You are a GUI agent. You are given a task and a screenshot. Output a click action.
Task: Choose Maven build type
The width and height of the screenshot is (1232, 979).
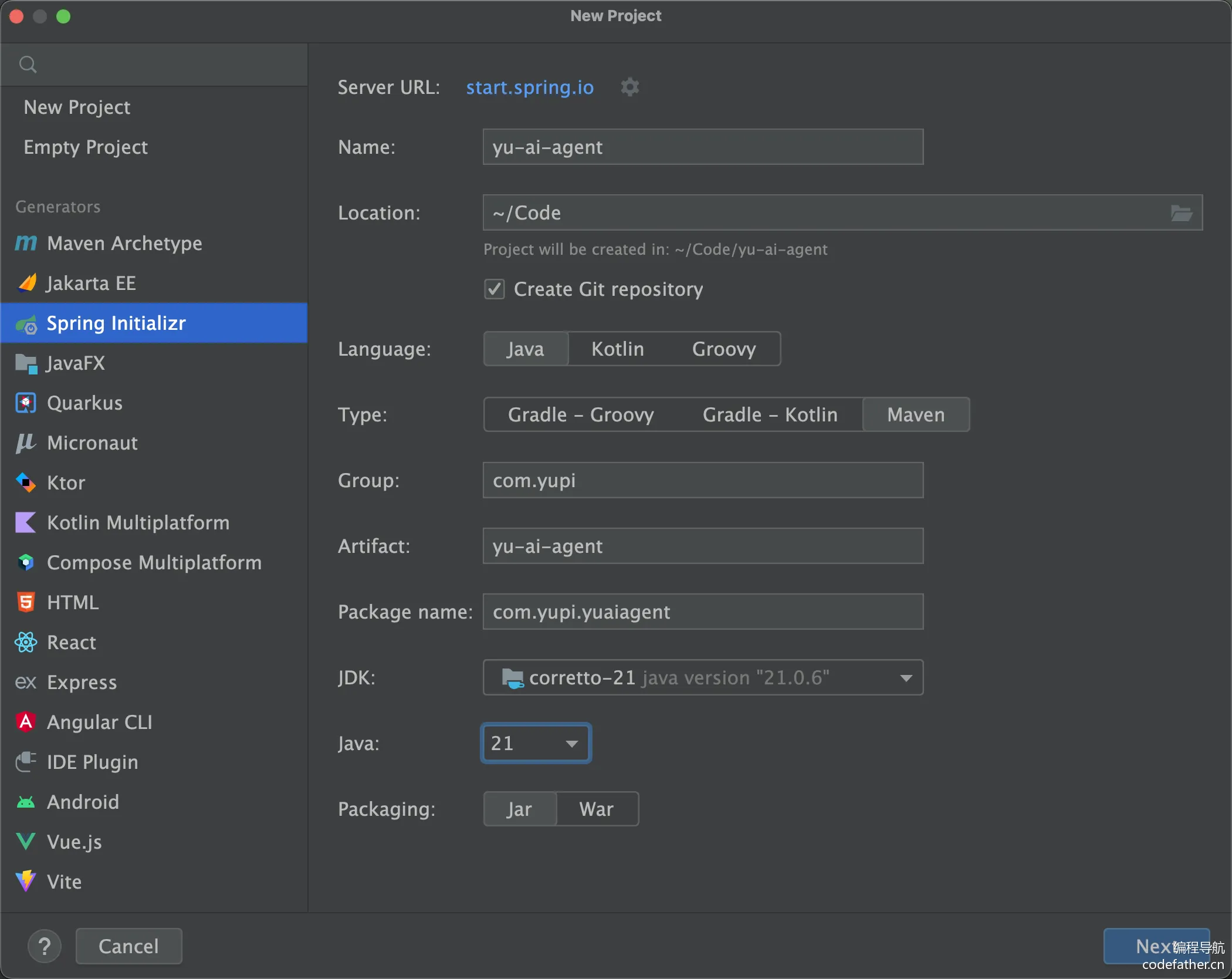(916, 415)
